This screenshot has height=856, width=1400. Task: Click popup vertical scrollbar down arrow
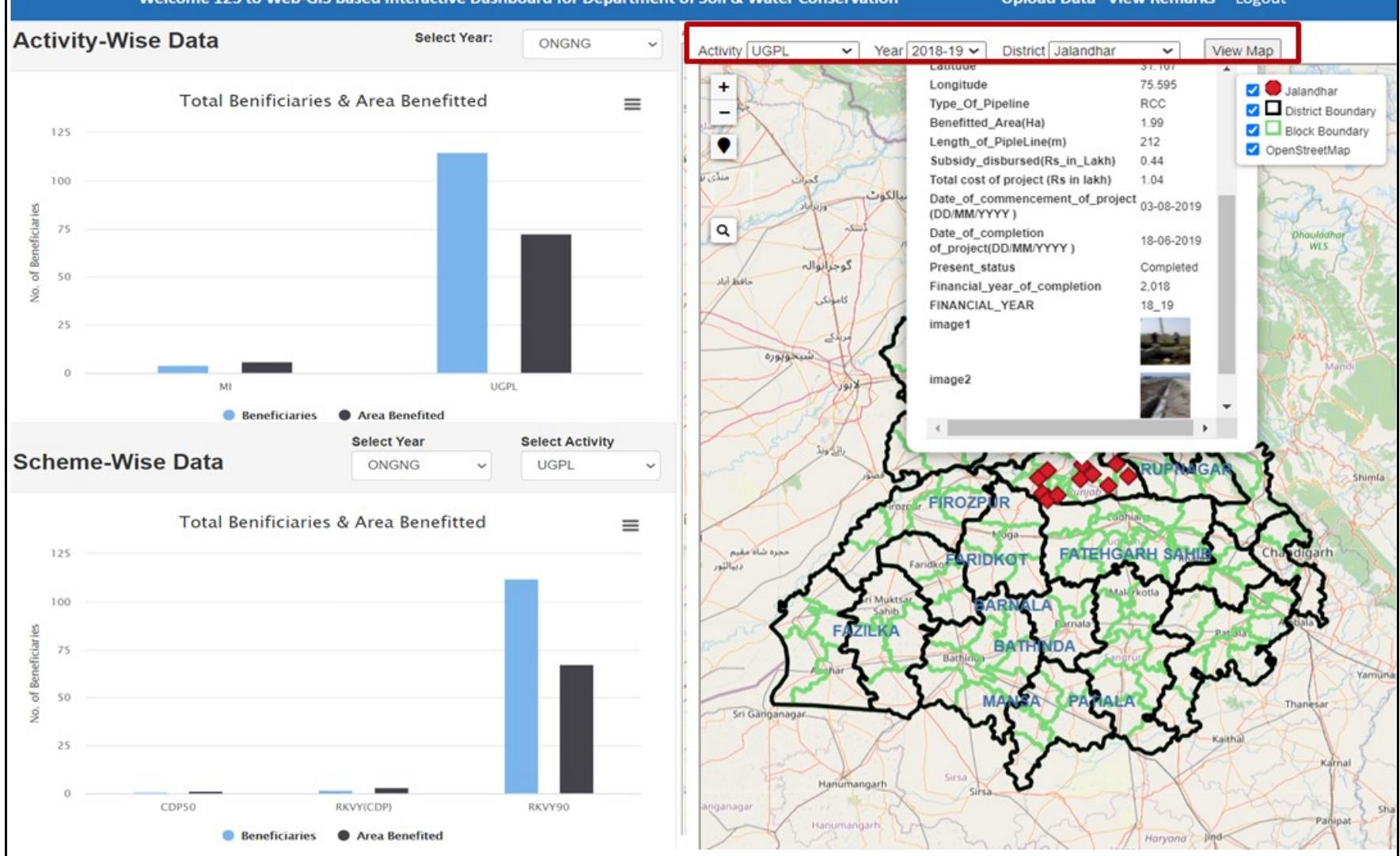(1227, 406)
